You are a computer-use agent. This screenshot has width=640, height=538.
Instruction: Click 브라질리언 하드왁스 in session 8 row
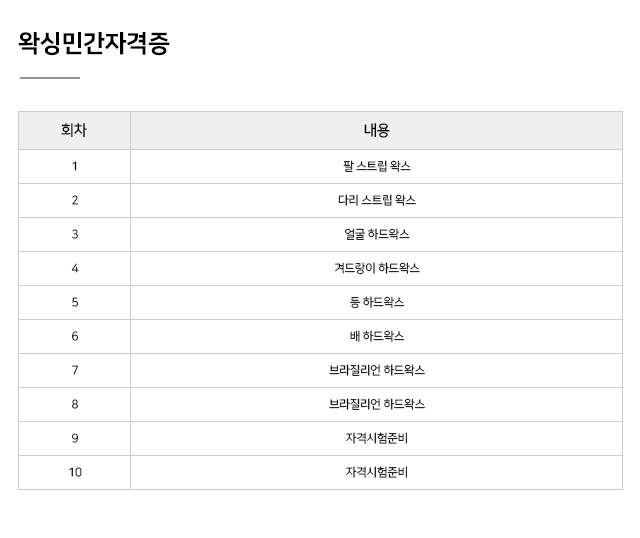[x=376, y=404]
